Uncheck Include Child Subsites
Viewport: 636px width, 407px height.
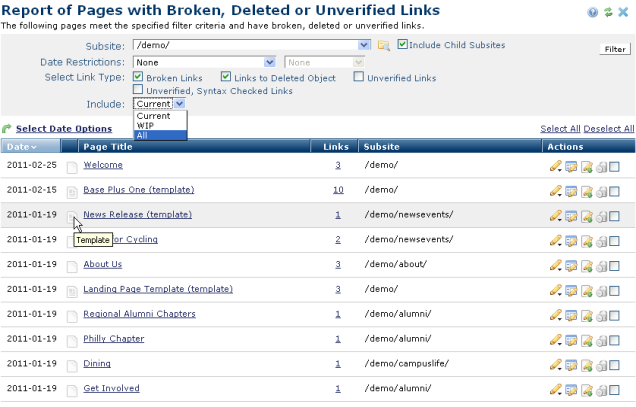(x=402, y=45)
